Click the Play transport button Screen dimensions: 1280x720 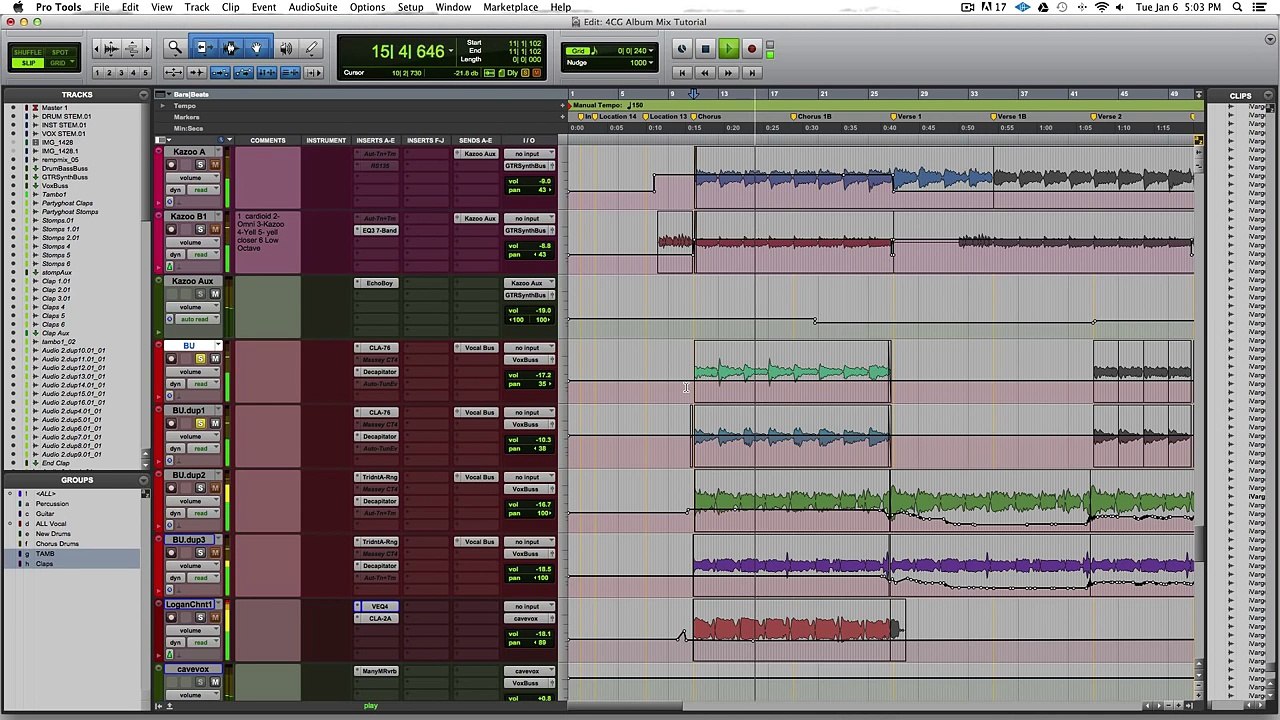pyautogui.click(x=728, y=49)
